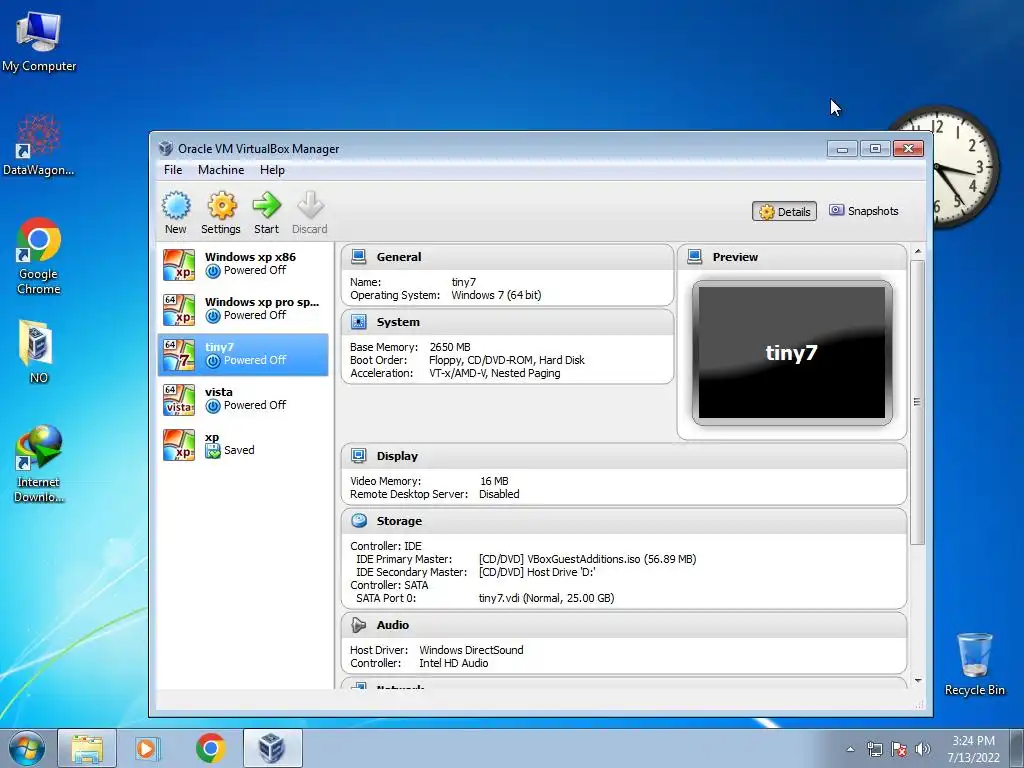The image size is (1024, 768).
Task: Open the NO folder on desktop
Action: point(39,351)
